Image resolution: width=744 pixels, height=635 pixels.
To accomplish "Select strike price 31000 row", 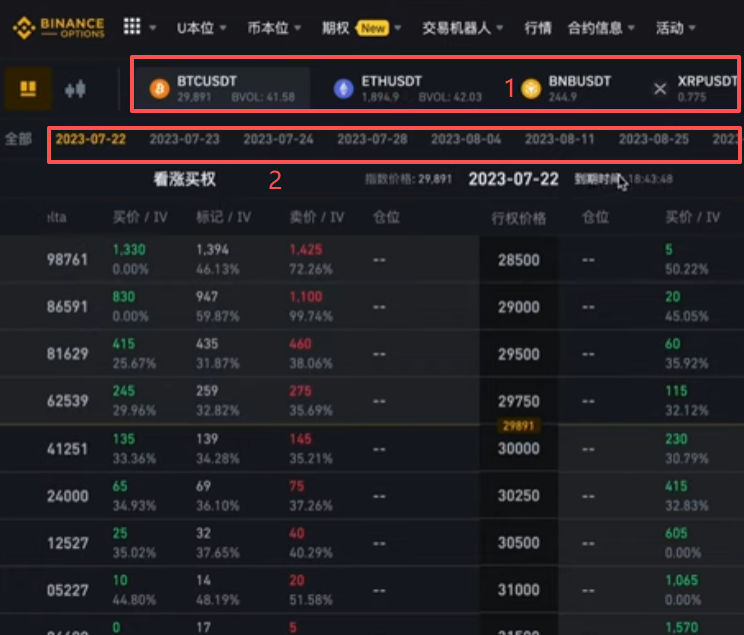I will tap(519, 589).
